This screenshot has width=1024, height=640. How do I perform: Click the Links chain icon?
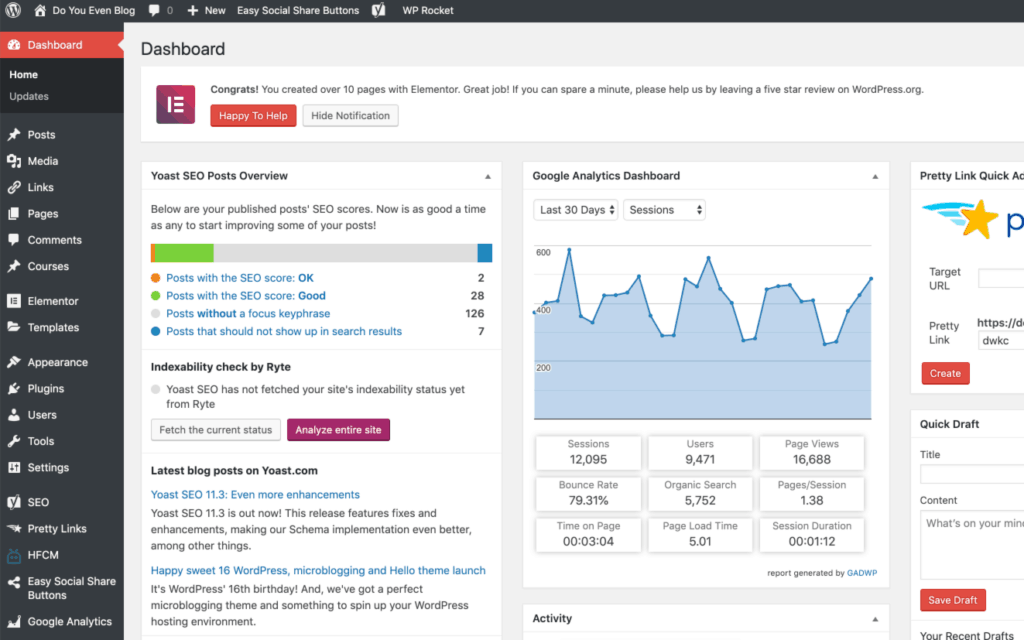click(x=14, y=187)
